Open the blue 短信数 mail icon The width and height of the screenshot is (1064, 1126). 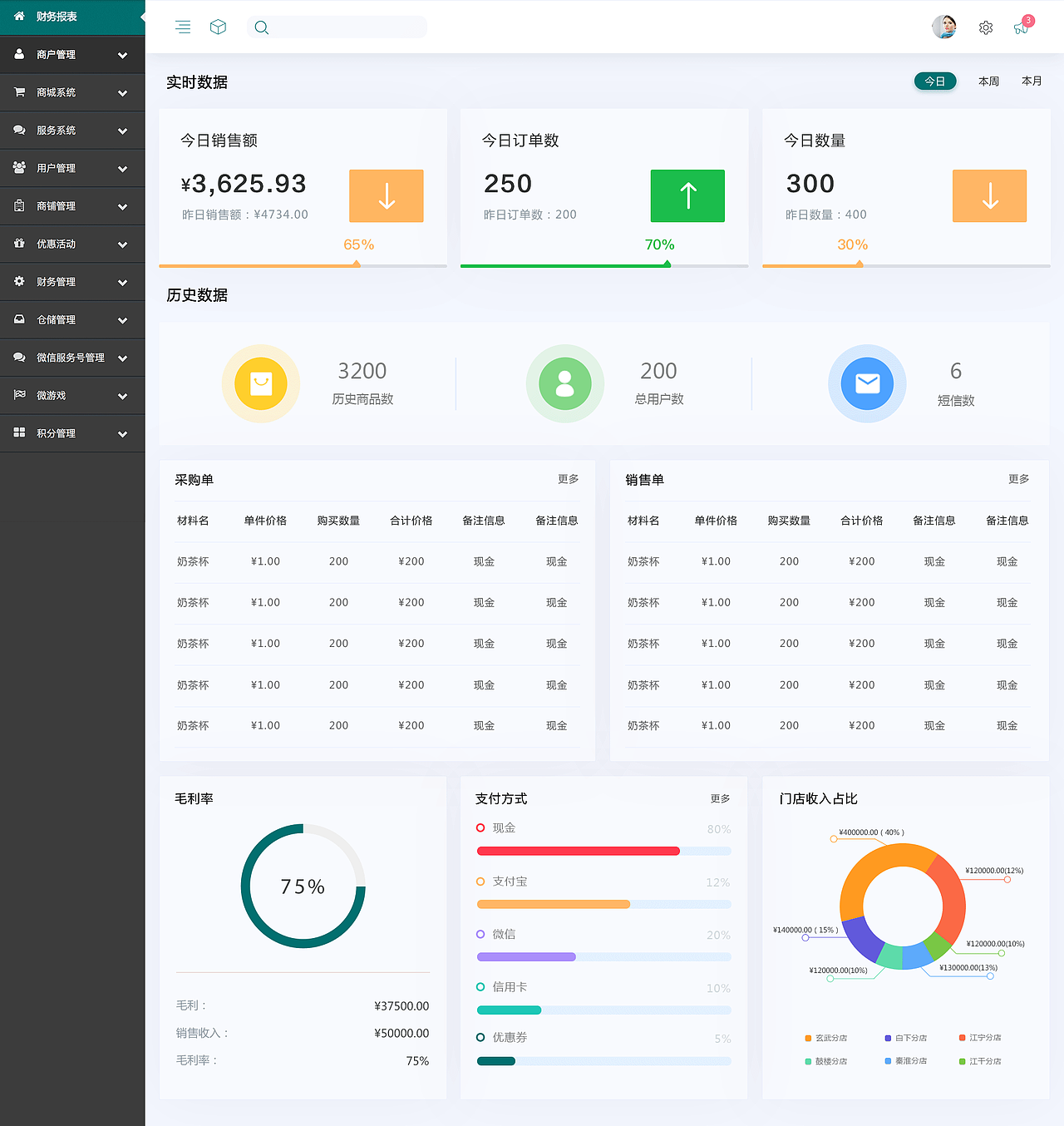tap(867, 383)
